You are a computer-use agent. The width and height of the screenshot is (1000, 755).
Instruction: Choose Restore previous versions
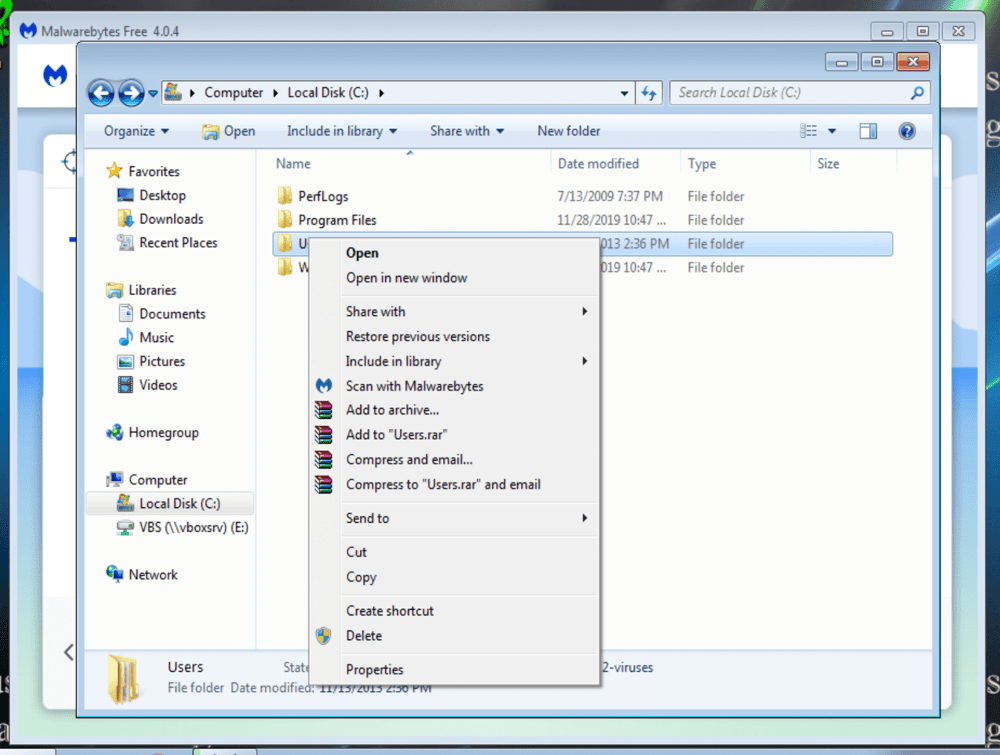pos(454,337)
